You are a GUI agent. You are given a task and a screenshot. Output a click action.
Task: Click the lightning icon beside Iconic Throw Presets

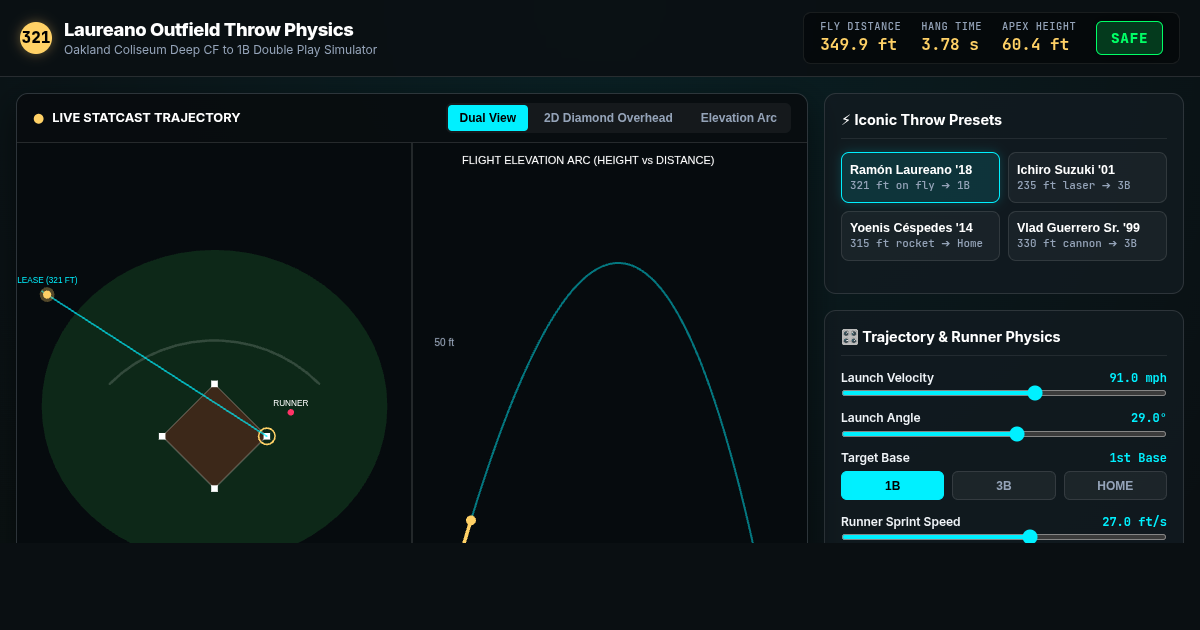tap(846, 120)
